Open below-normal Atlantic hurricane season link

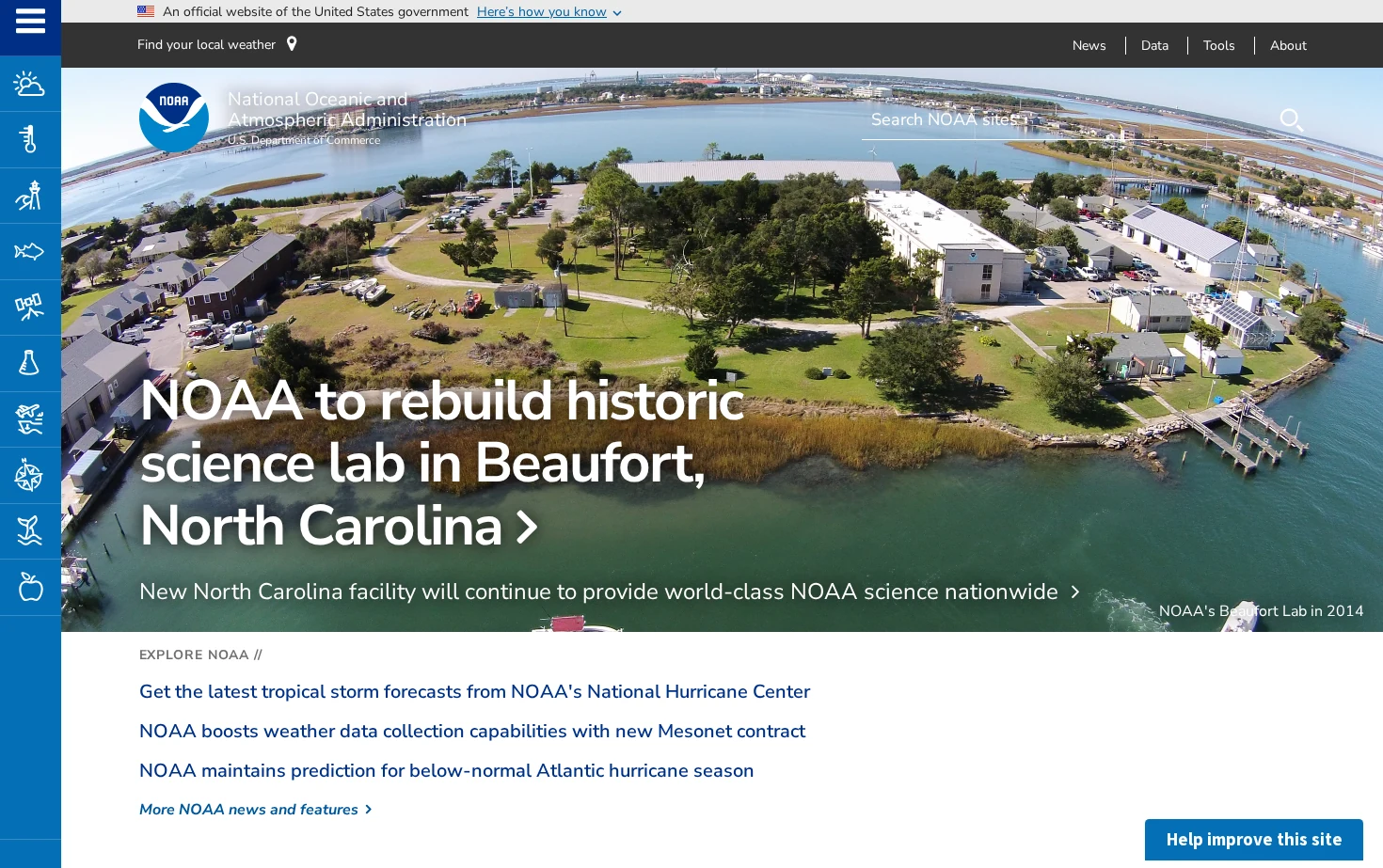point(446,771)
